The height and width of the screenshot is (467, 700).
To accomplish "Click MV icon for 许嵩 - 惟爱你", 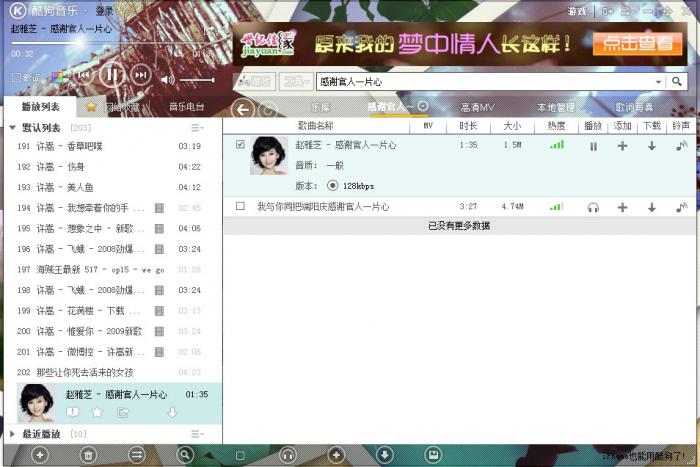I will pos(159,331).
